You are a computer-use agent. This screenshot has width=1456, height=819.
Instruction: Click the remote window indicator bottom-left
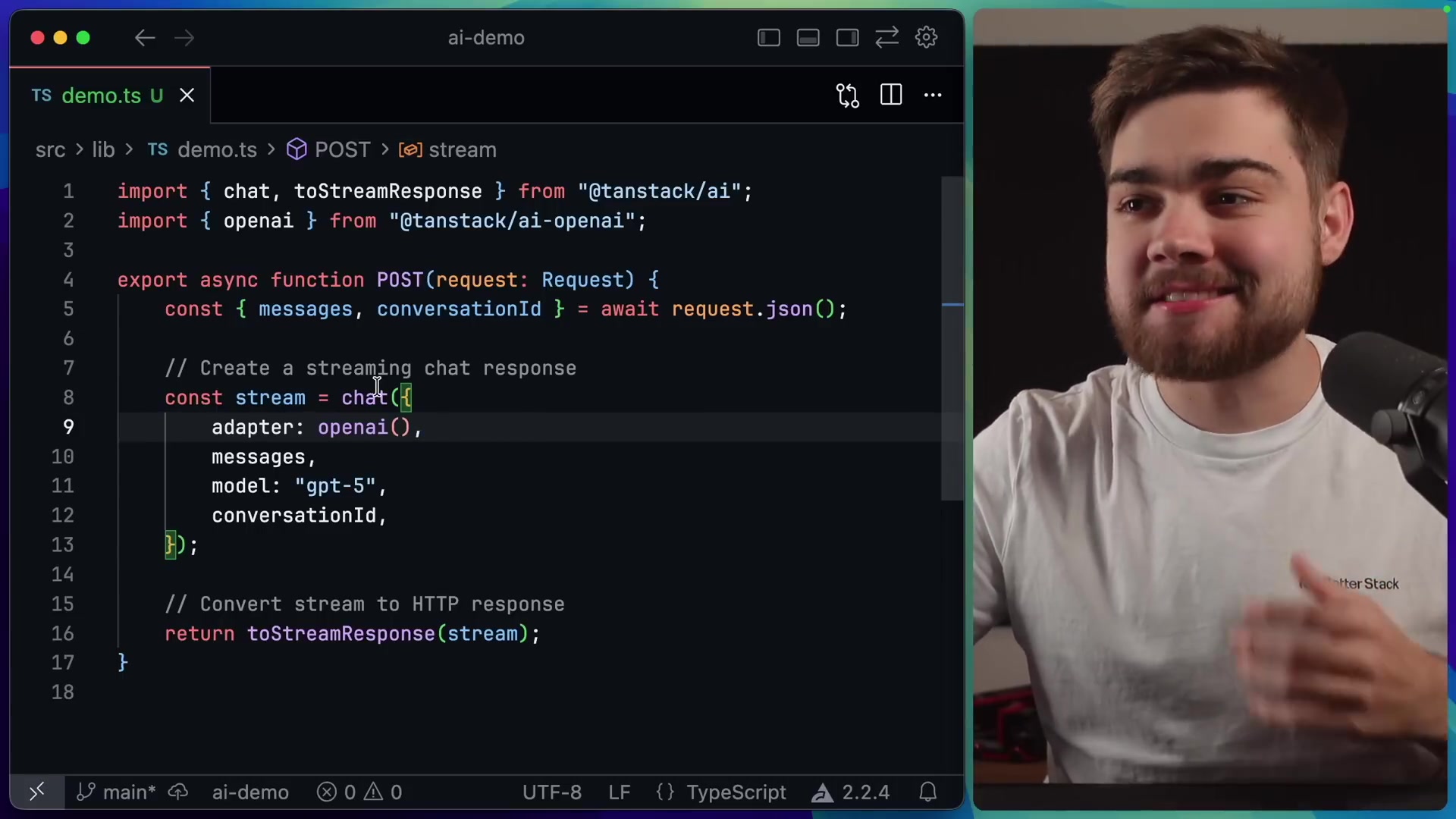point(36,792)
